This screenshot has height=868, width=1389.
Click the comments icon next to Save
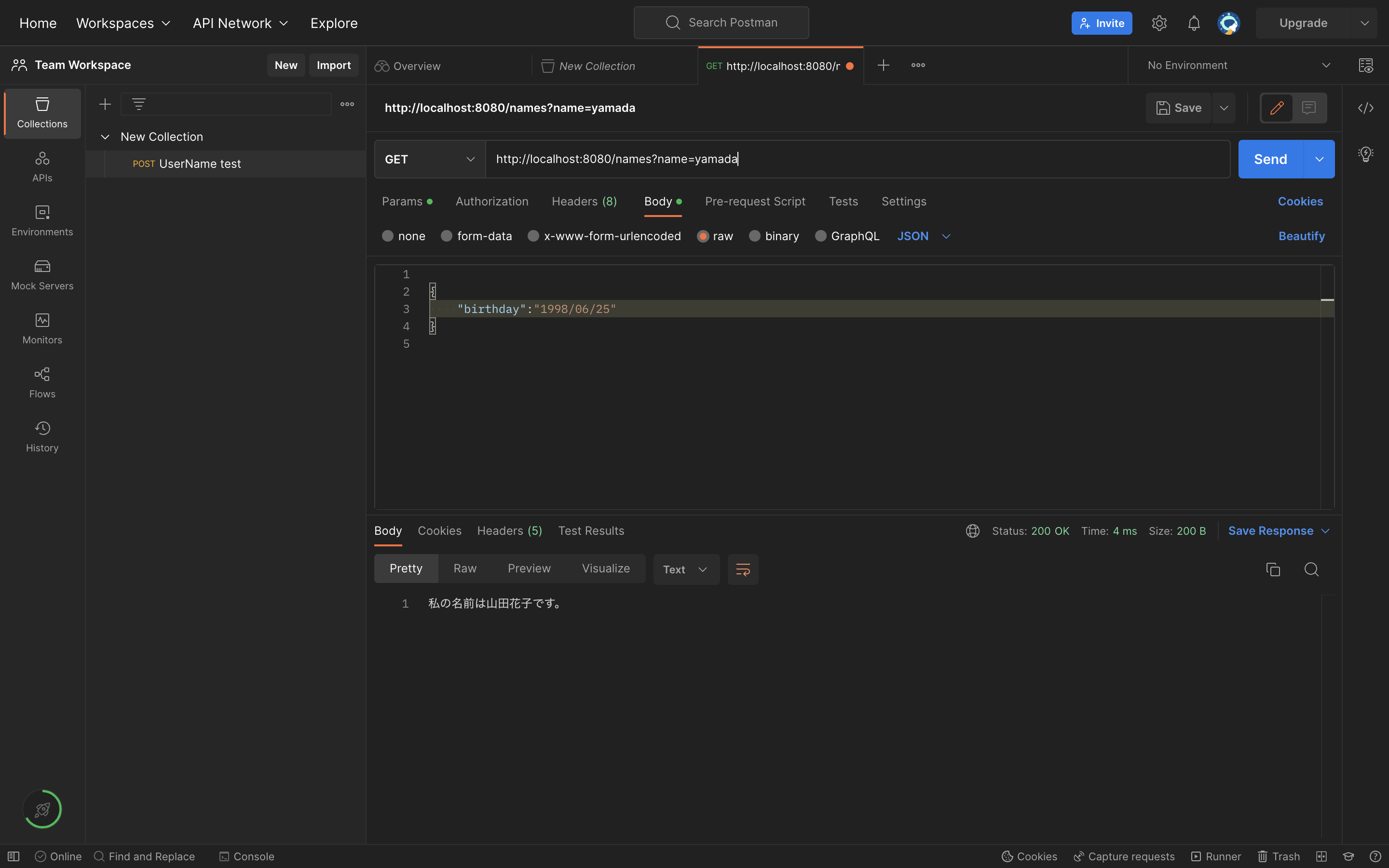point(1309,108)
